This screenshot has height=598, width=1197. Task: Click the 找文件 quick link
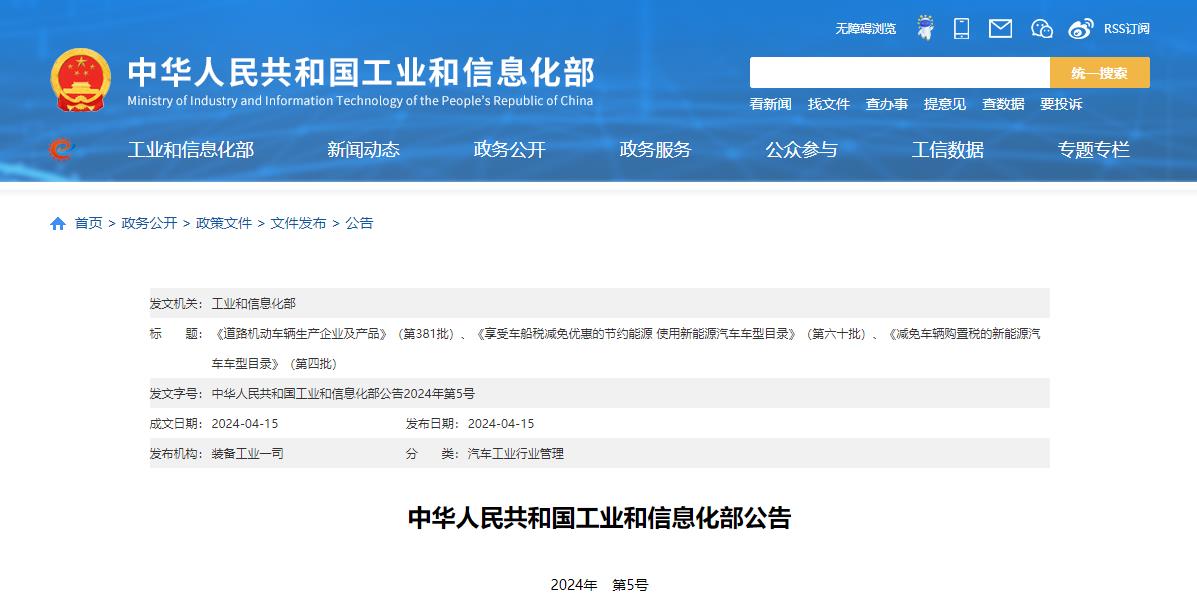[x=828, y=104]
